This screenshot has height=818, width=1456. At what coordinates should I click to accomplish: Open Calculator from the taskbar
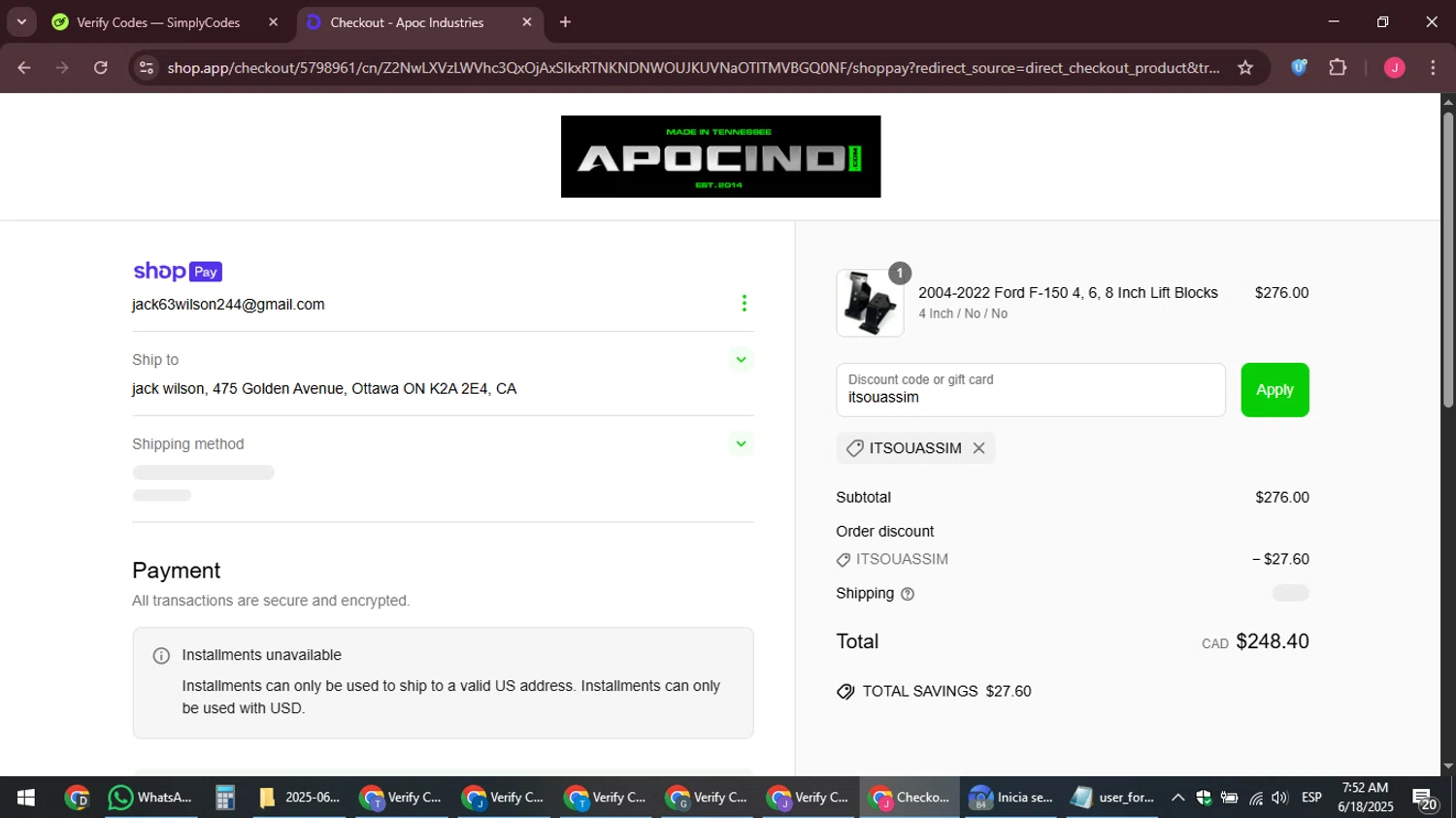[x=225, y=798]
